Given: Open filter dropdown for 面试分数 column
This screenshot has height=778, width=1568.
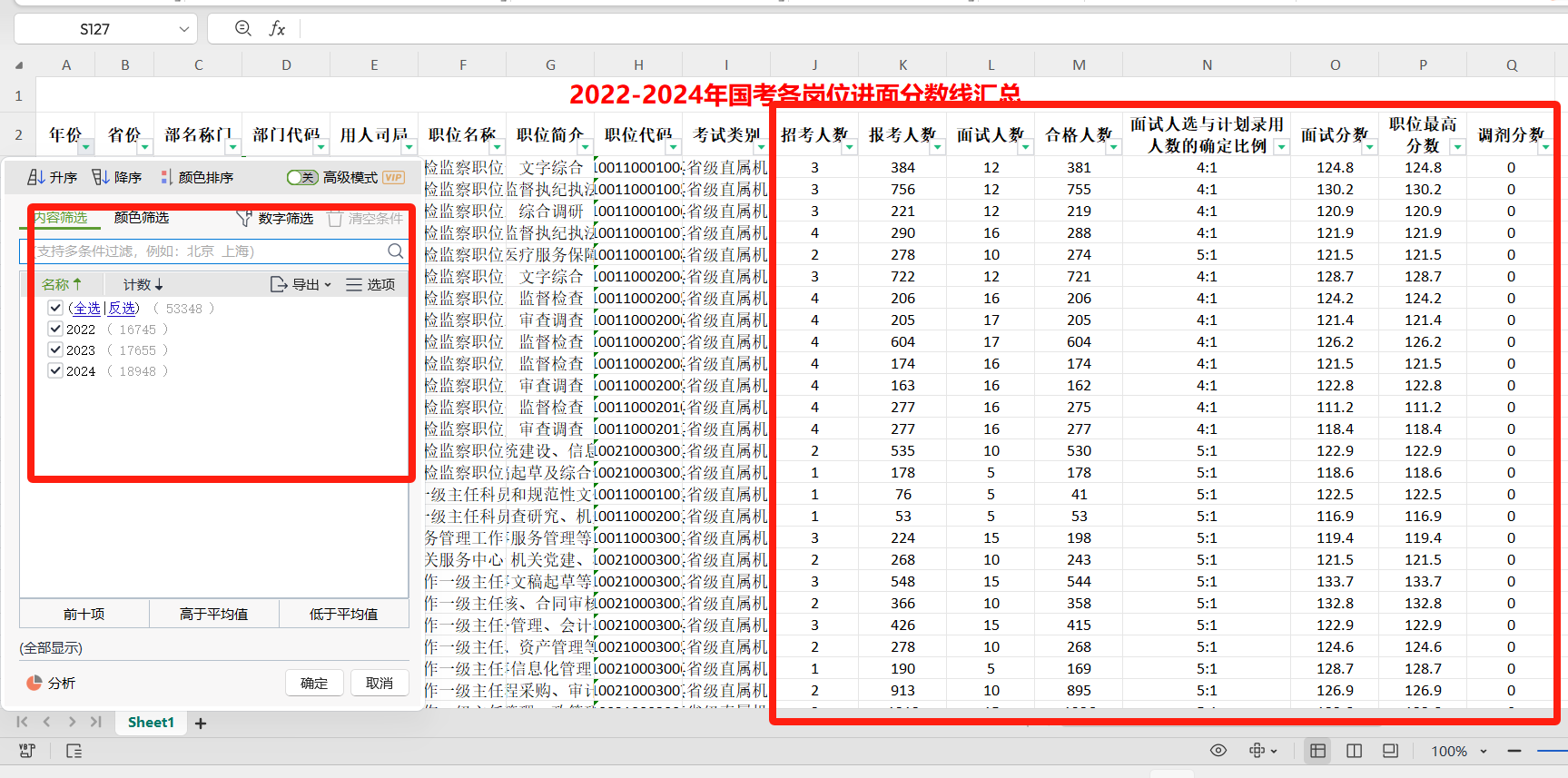Looking at the screenshot, I should click(1369, 146).
